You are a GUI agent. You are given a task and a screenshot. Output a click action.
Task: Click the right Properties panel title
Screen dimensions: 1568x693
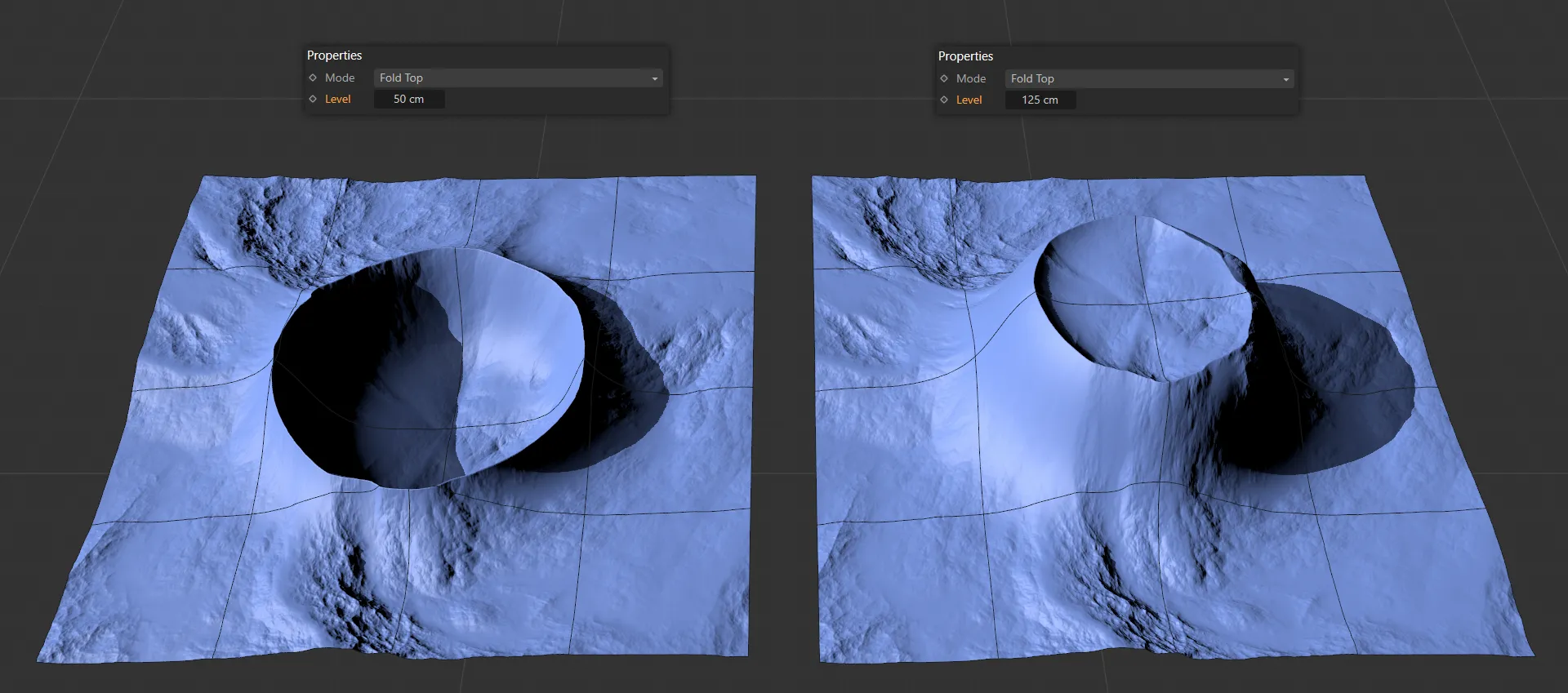tap(965, 56)
